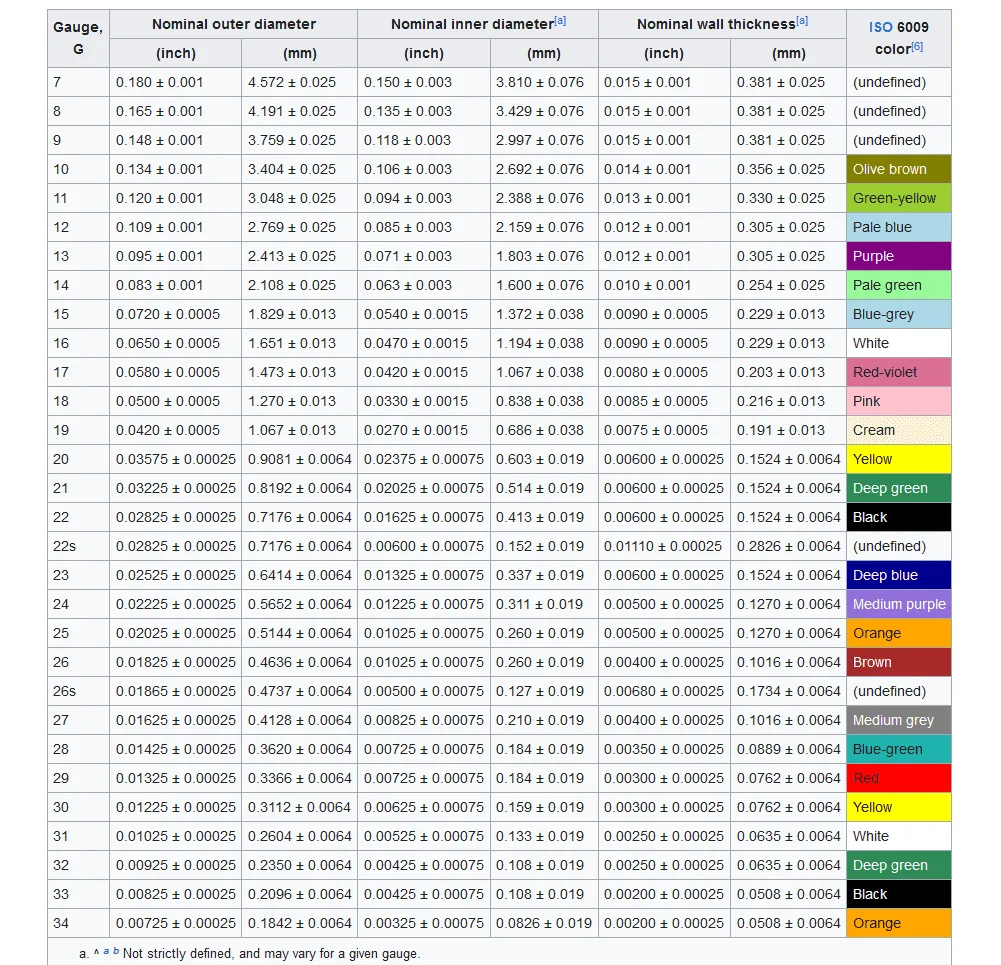Select the Medium purple color cell
The width and height of the screenshot is (1001, 965).
[899, 604]
